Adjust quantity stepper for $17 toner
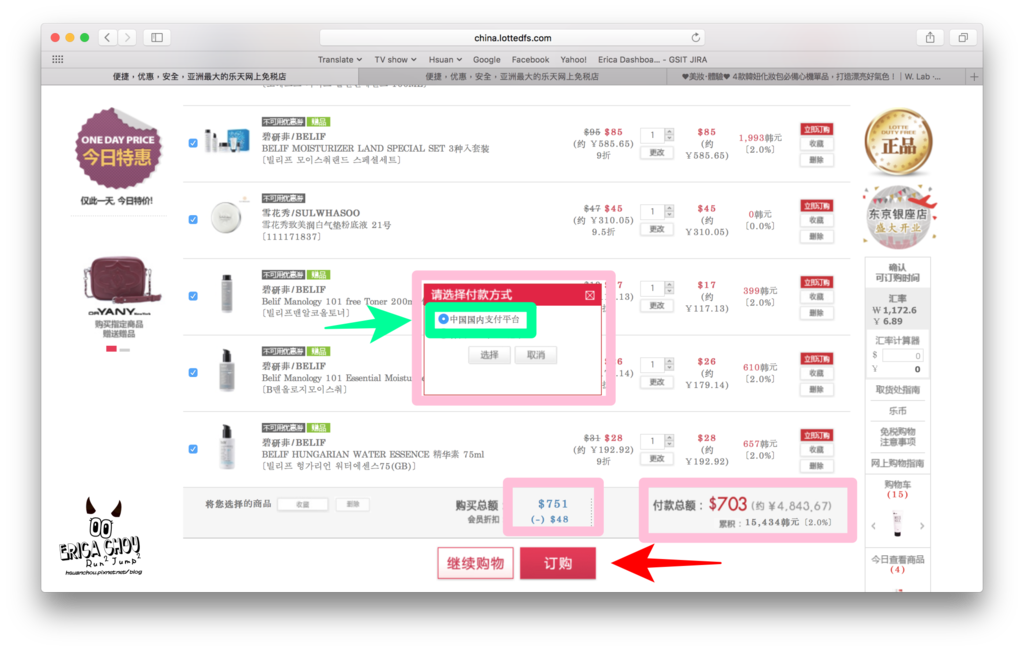Image resolution: width=1024 pixels, height=651 pixels. [669, 287]
